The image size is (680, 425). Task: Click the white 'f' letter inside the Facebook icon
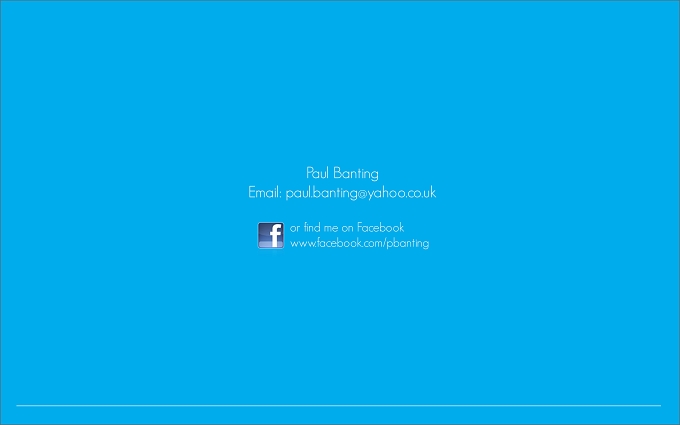275,236
